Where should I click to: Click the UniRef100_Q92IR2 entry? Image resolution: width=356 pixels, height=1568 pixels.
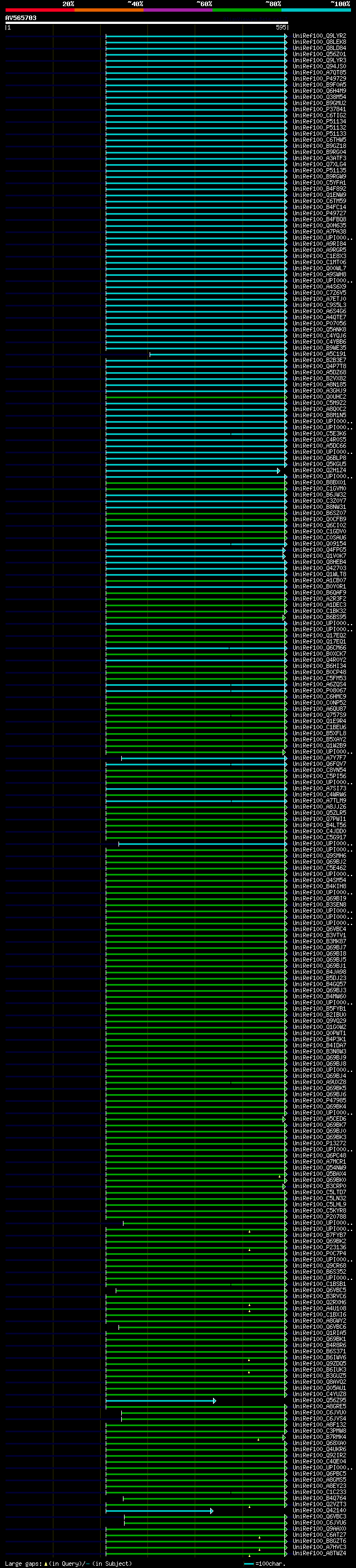tap(319, 1456)
